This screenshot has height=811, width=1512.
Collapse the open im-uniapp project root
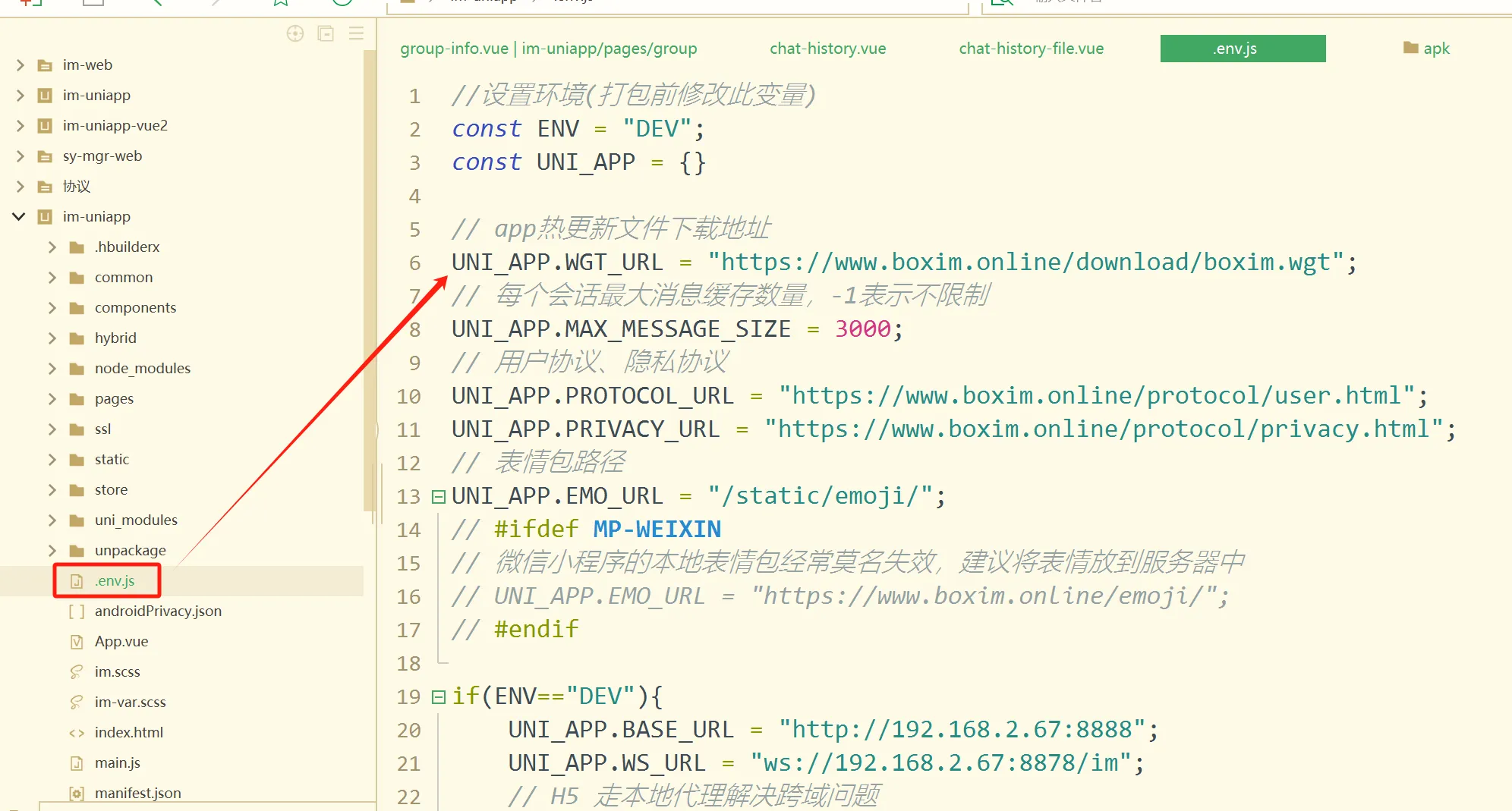click(x=19, y=217)
